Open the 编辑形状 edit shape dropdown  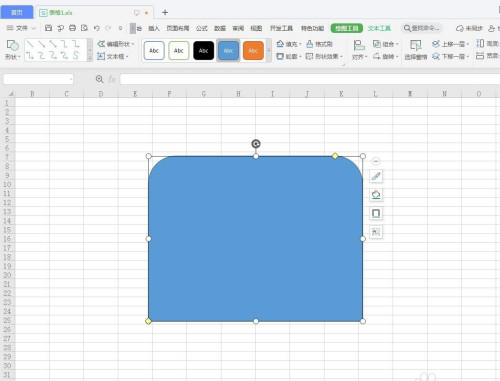[116, 44]
